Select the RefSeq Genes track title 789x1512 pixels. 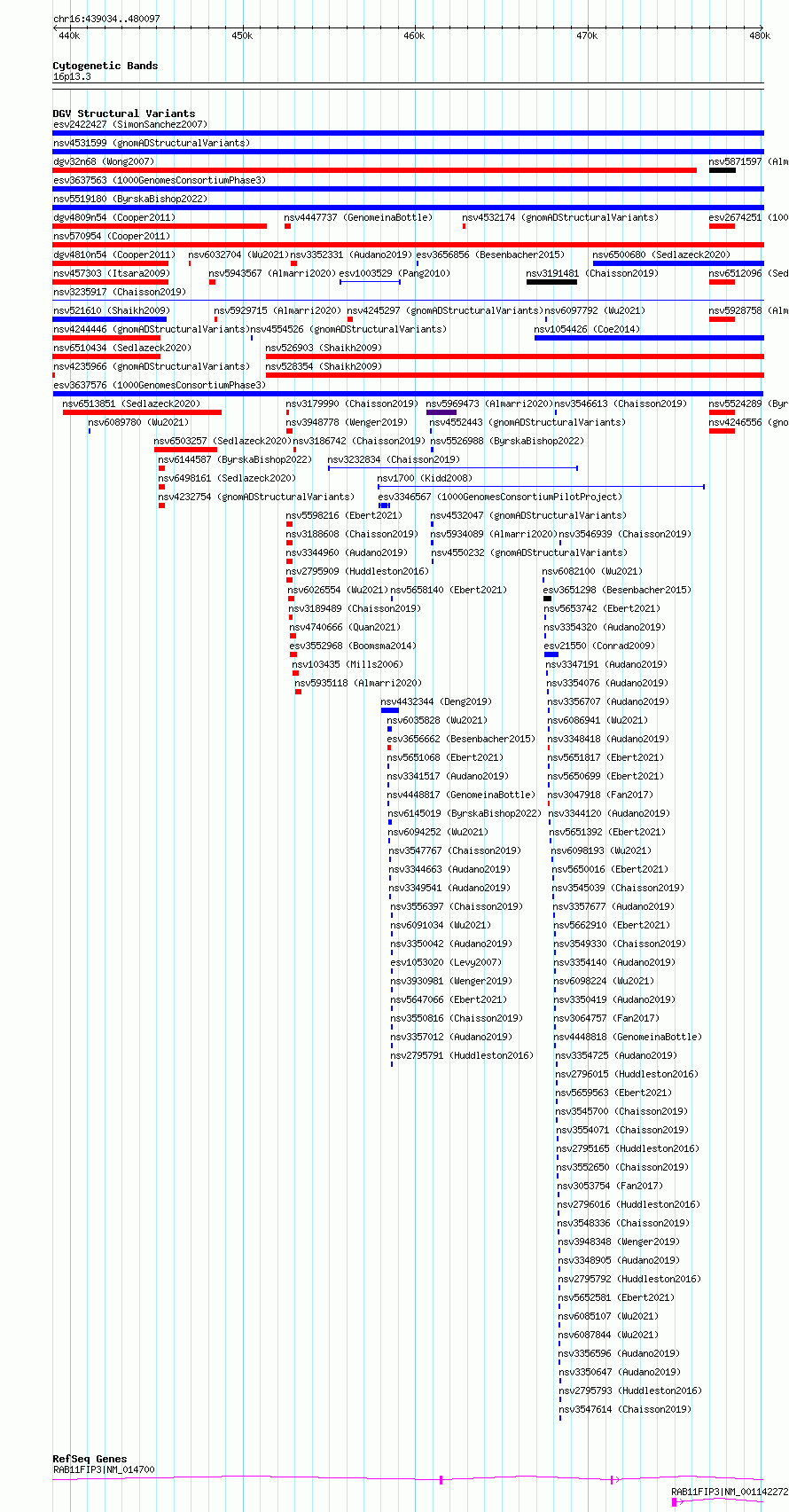(x=90, y=1459)
